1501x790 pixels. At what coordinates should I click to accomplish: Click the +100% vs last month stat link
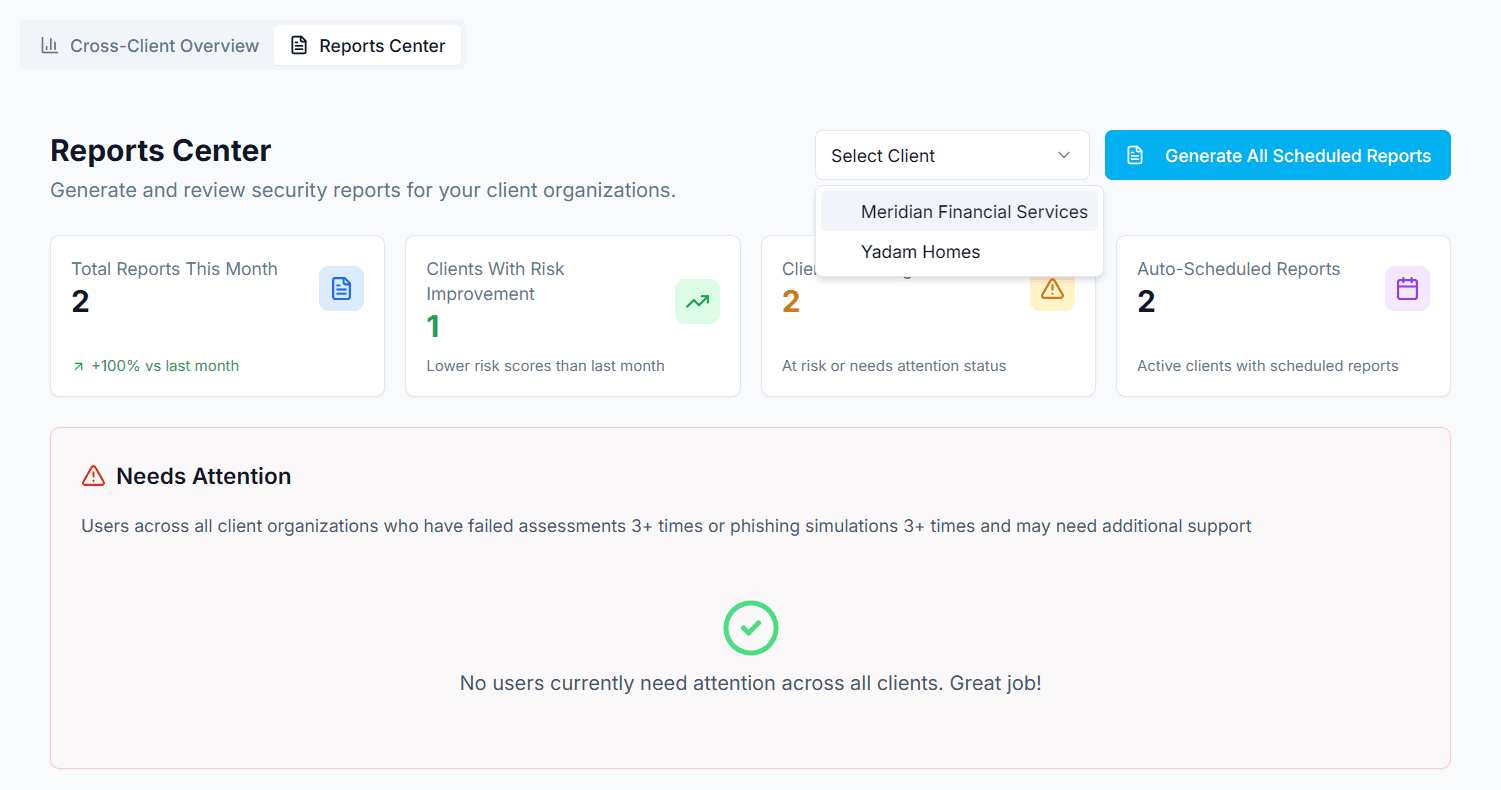pyautogui.click(x=155, y=365)
